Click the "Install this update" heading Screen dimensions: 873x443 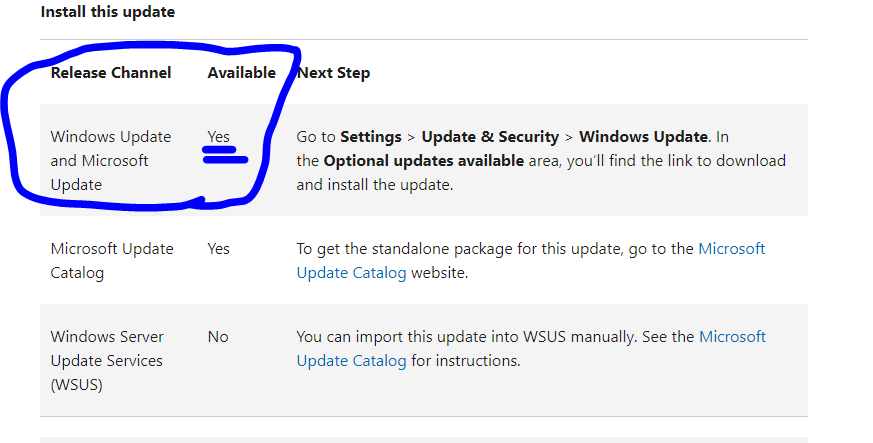click(x=107, y=12)
